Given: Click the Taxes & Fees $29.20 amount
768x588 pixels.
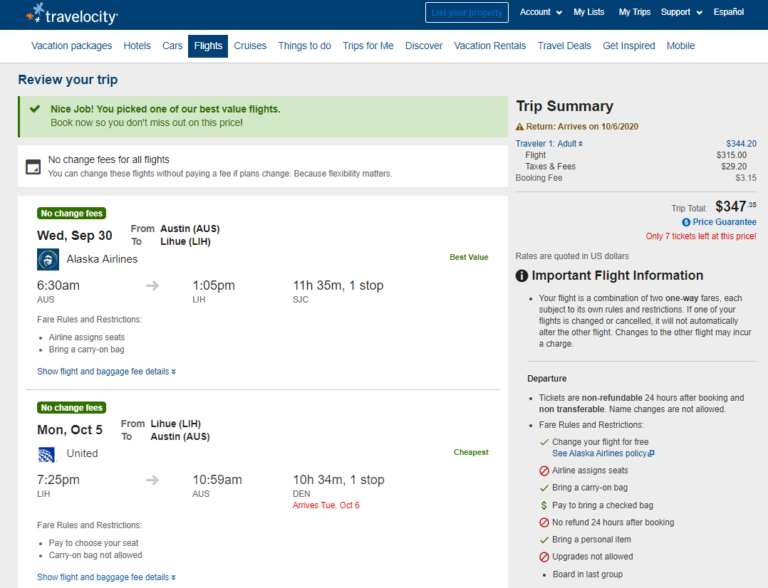Looking at the screenshot, I should click(734, 167).
